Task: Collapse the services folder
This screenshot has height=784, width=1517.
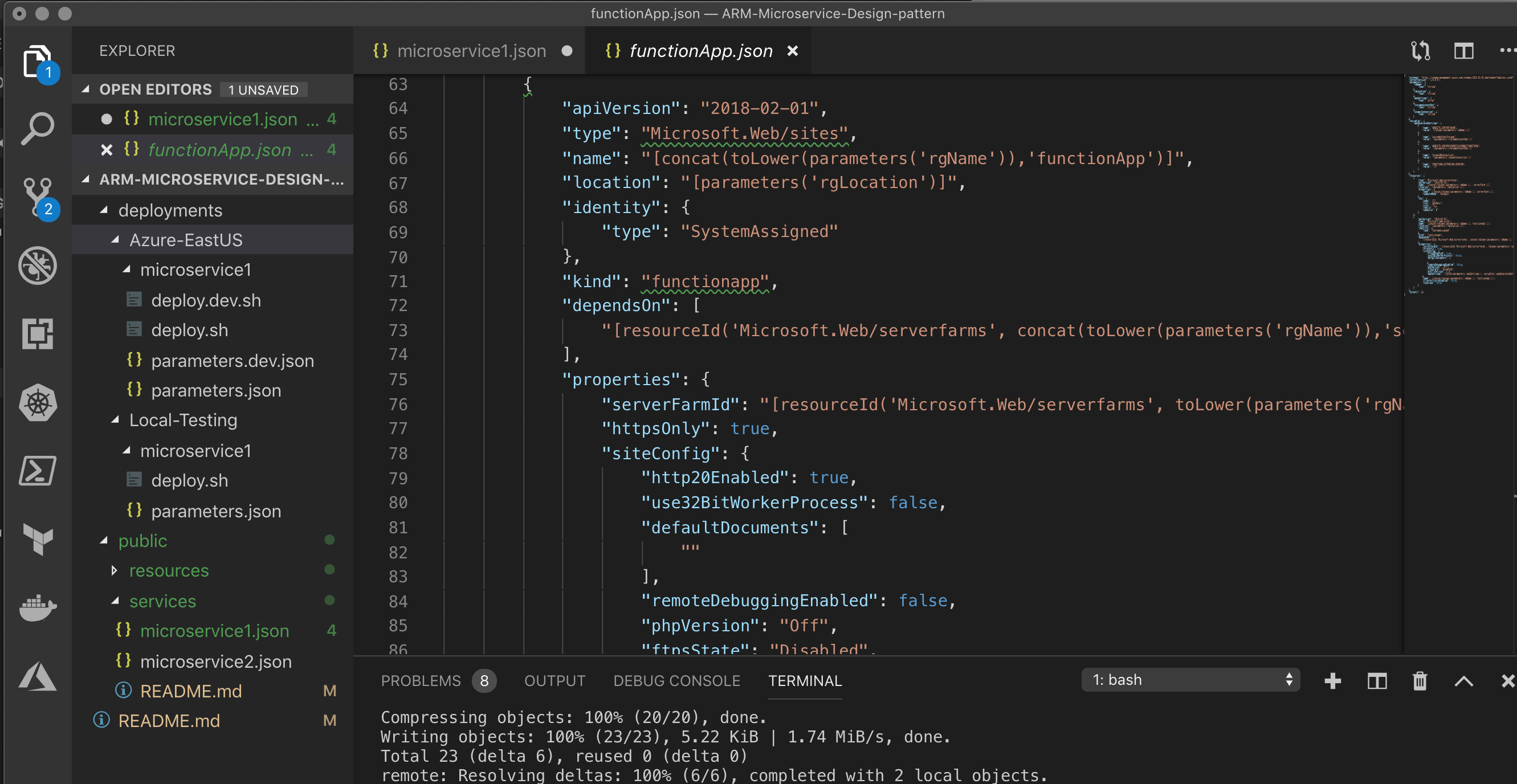Action: tap(116, 601)
